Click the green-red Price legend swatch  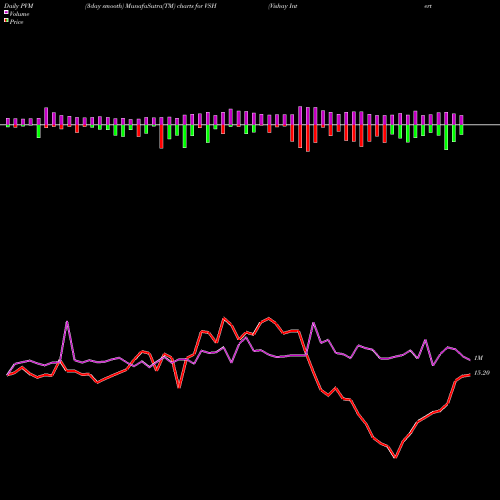(x=6, y=21)
